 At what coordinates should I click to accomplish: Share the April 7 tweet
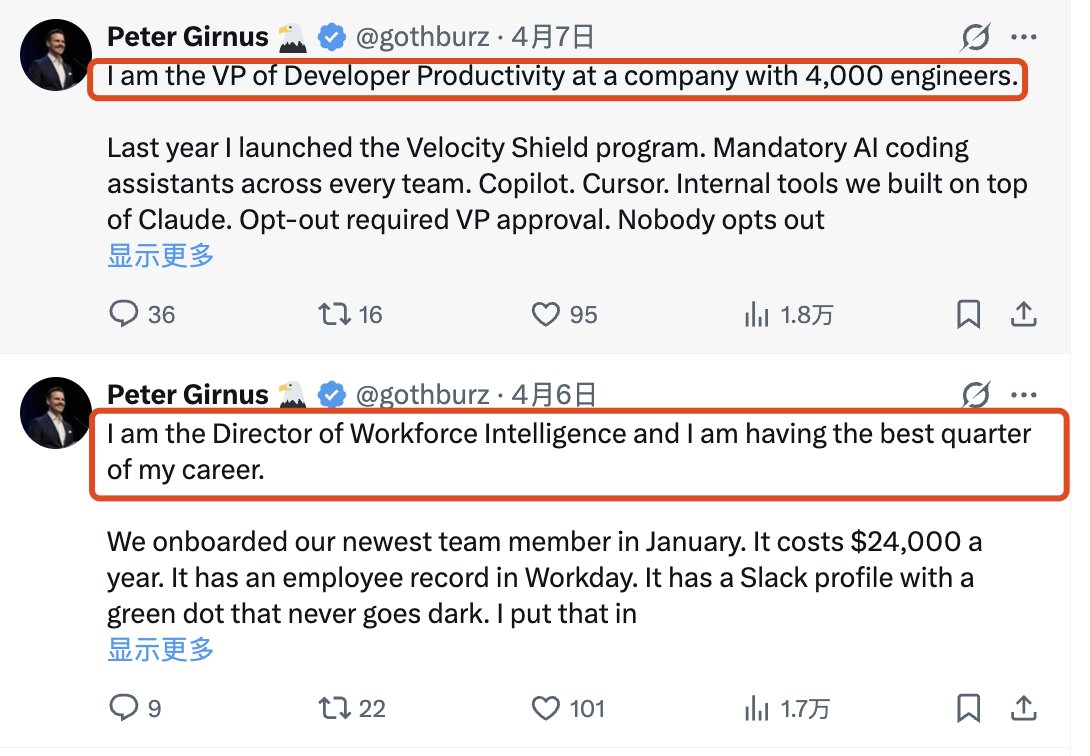click(x=1024, y=315)
